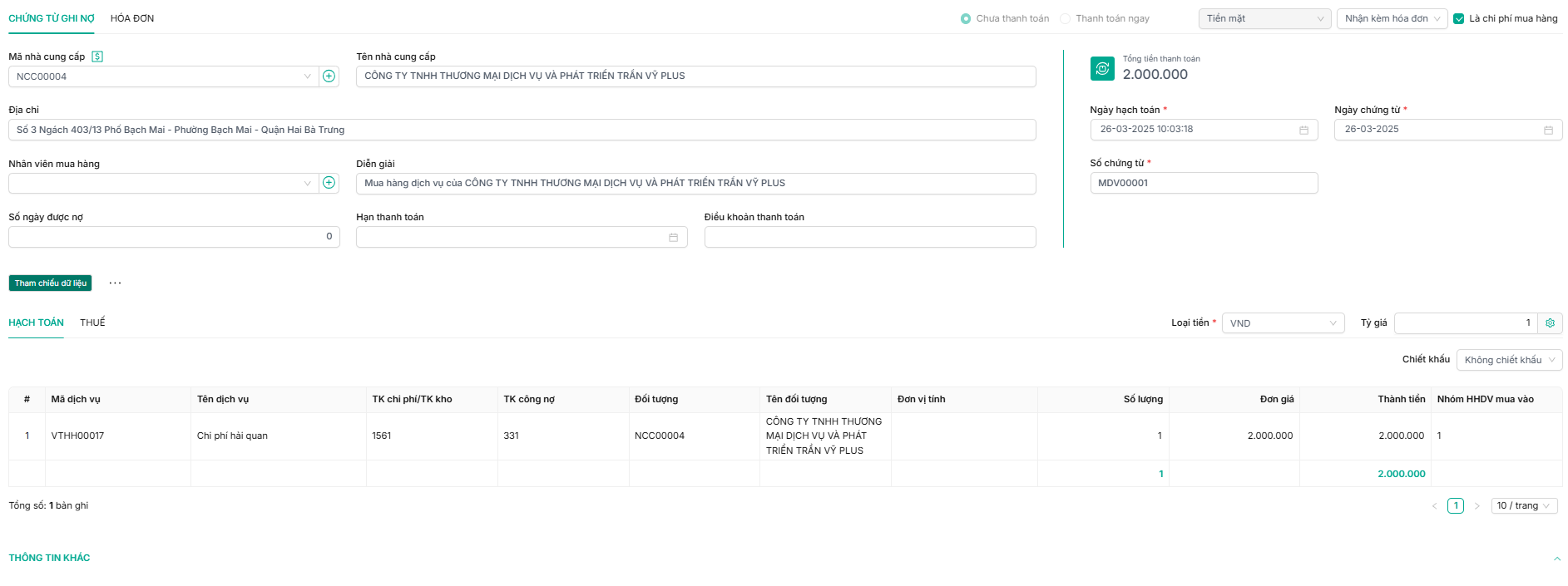Switch to the HÓA ĐƠN tab
The image size is (1568, 586).
point(132,18)
